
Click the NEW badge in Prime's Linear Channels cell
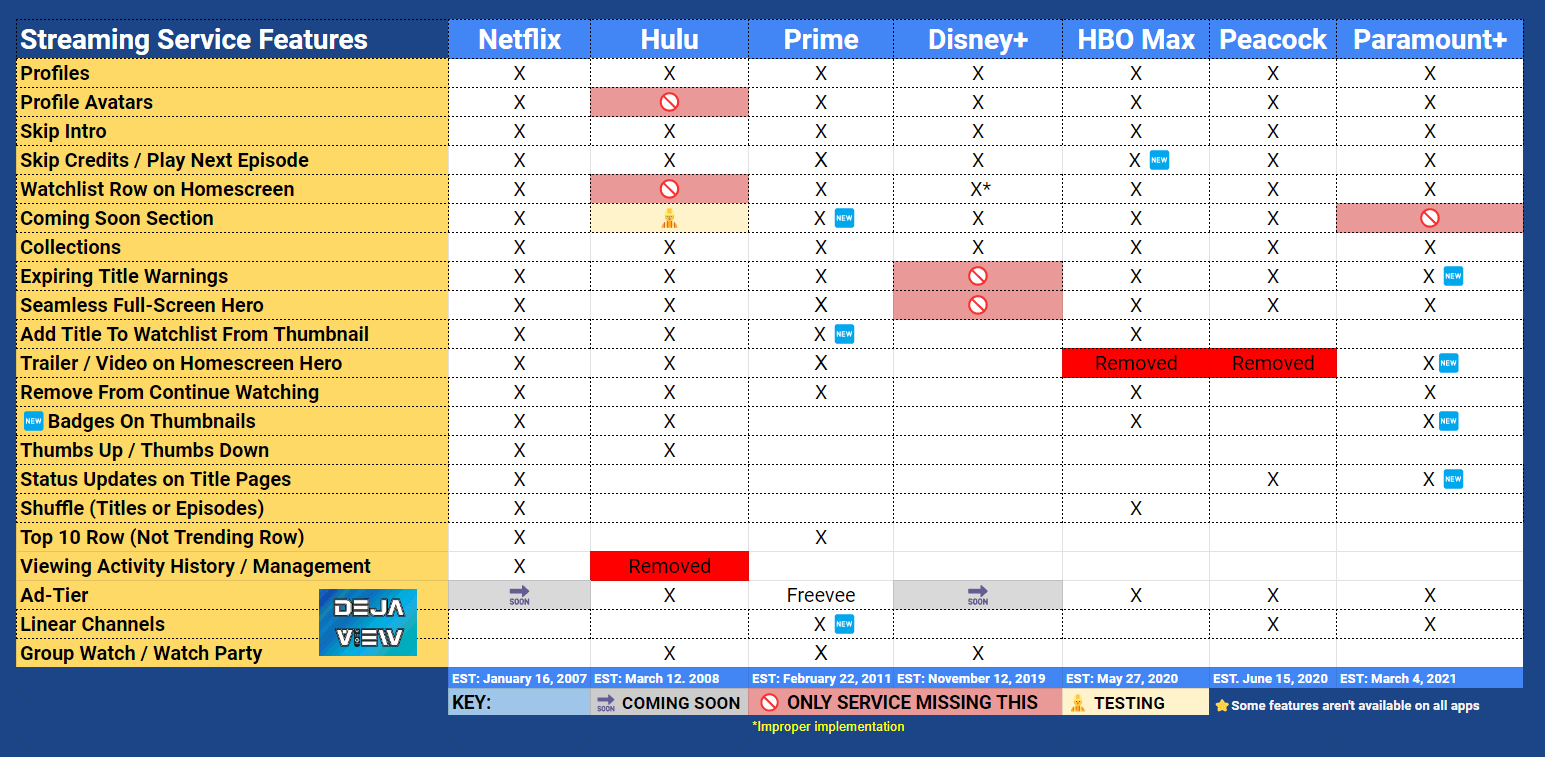tap(844, 624)
